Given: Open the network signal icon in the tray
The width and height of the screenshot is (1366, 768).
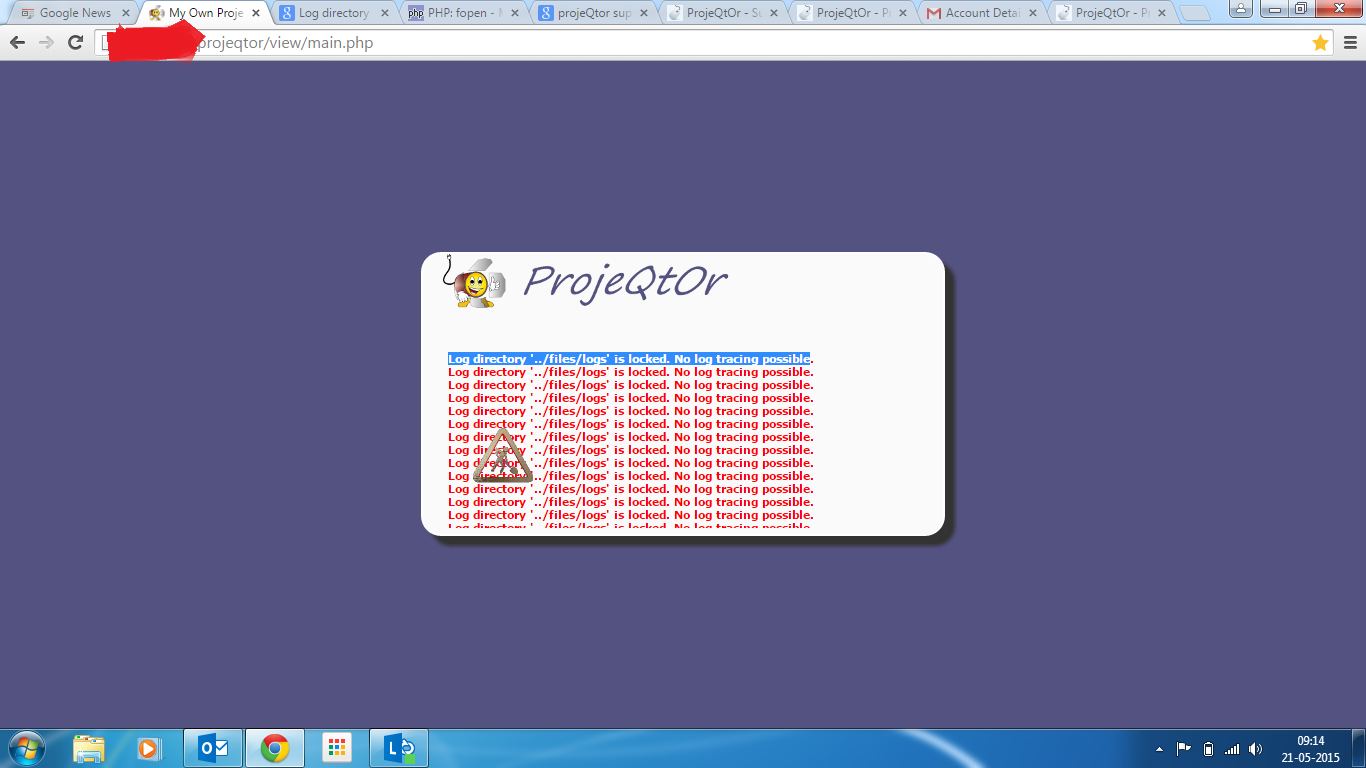Looking at the screenshot, I should click(x=1232, y=749).
